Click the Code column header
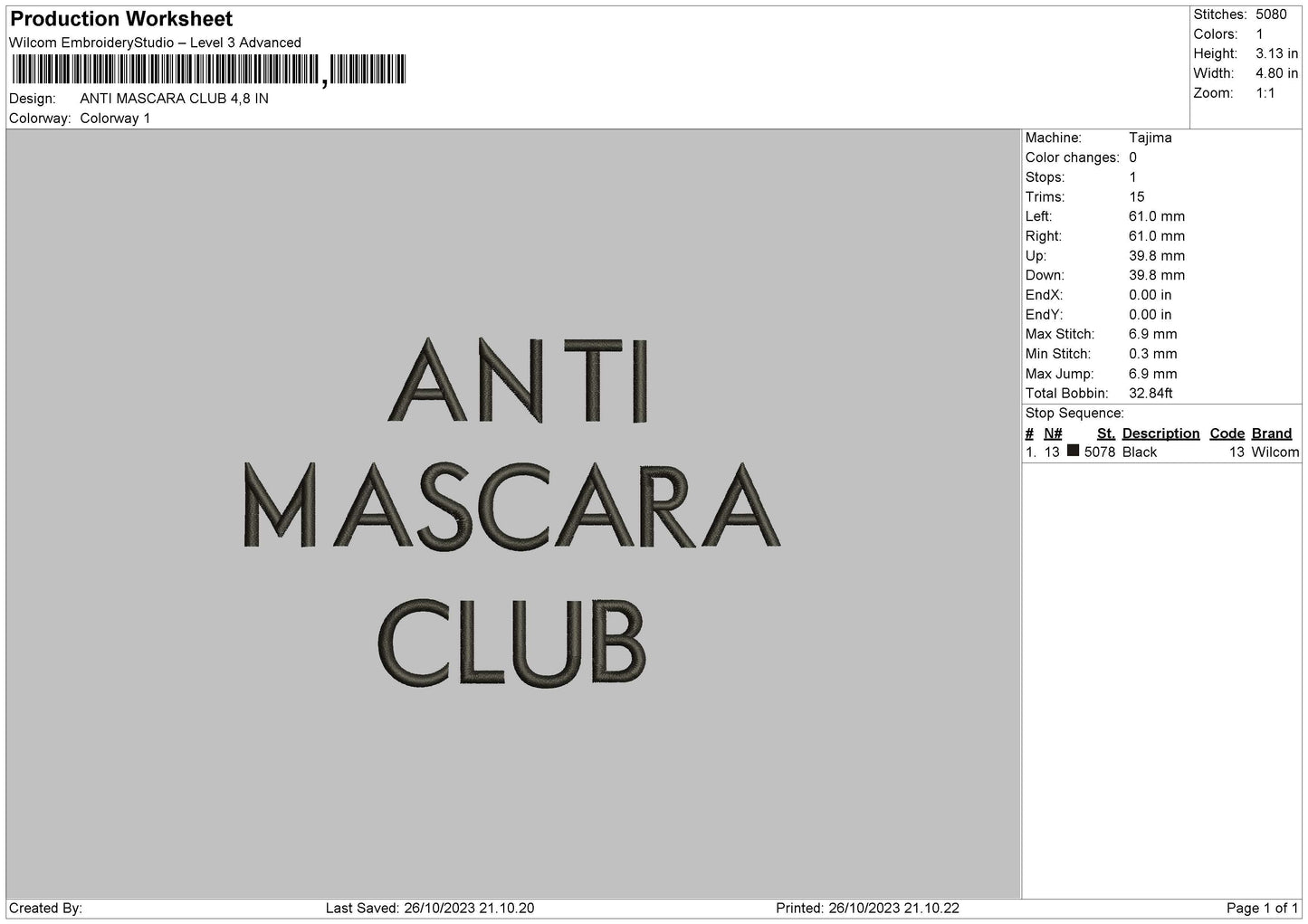 (1227, 433)
